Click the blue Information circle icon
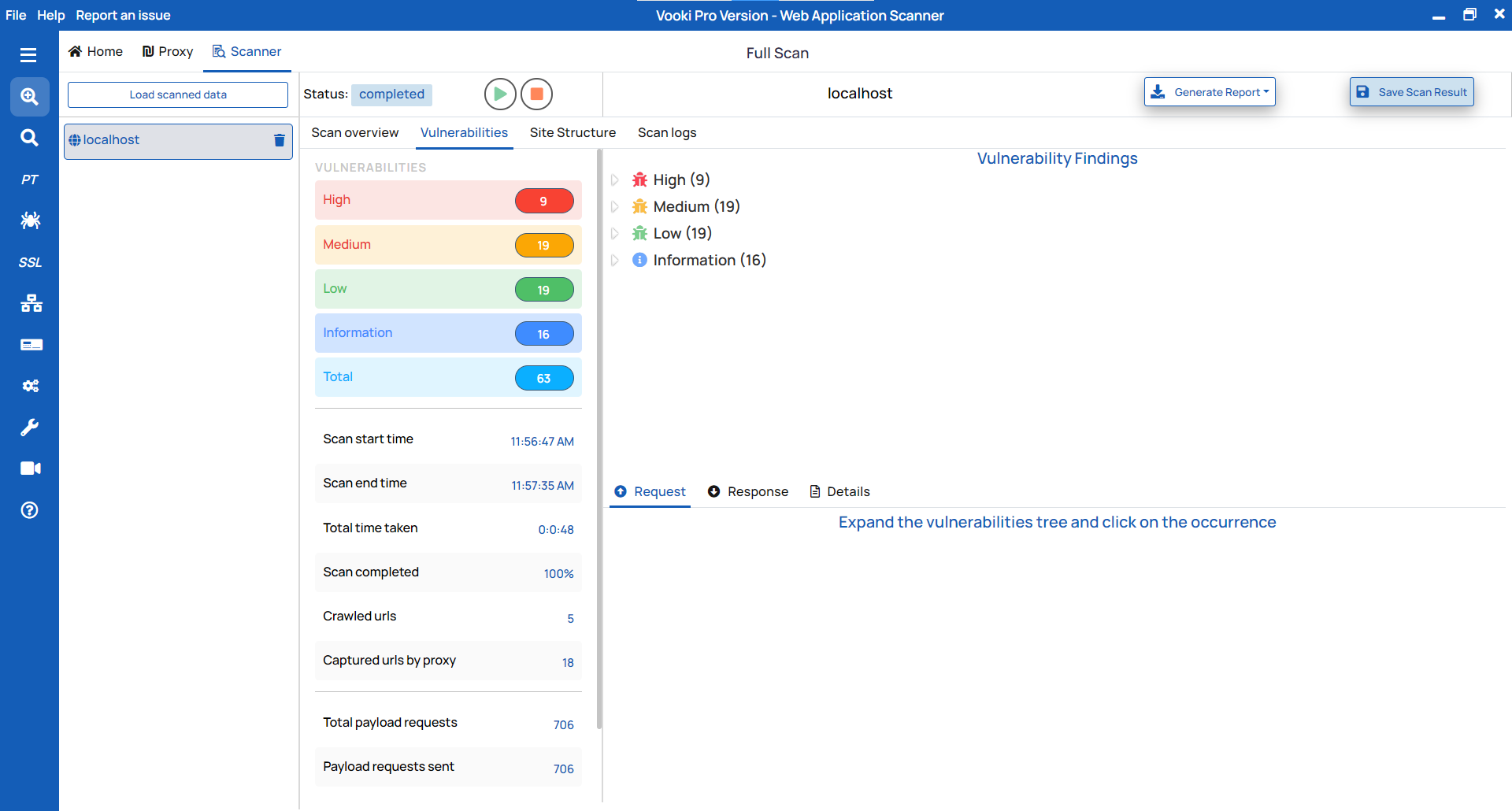The width and height of the screenshot is (1512, 811). pos(639,260)
